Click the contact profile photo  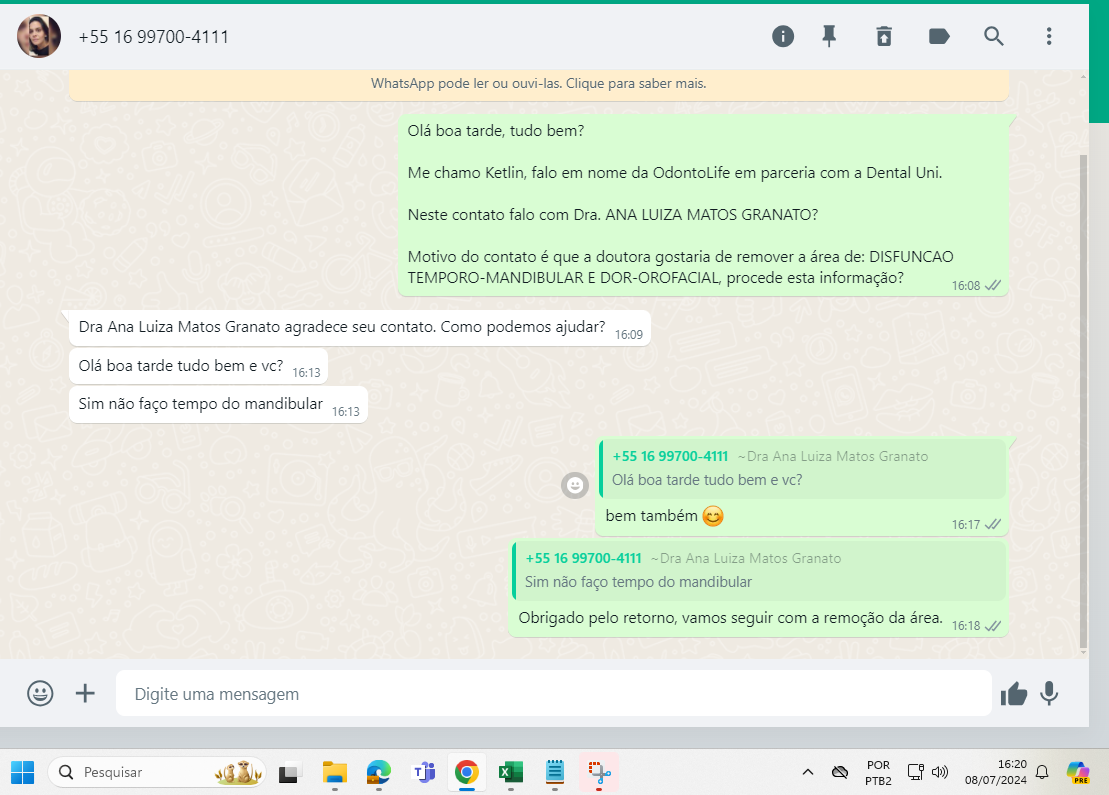39,36
